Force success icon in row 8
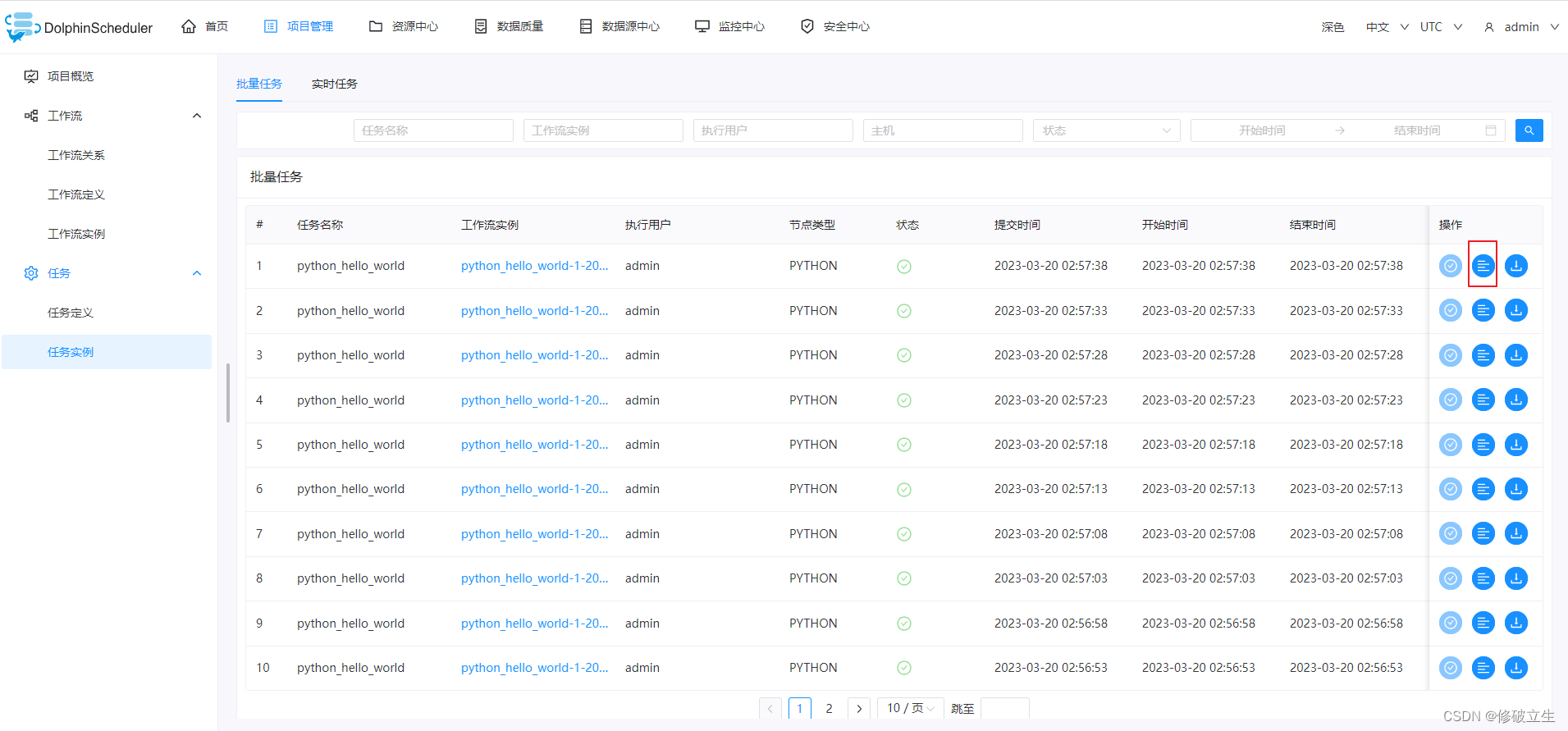The image size is (1568, 731). [x=1450, y=578]
